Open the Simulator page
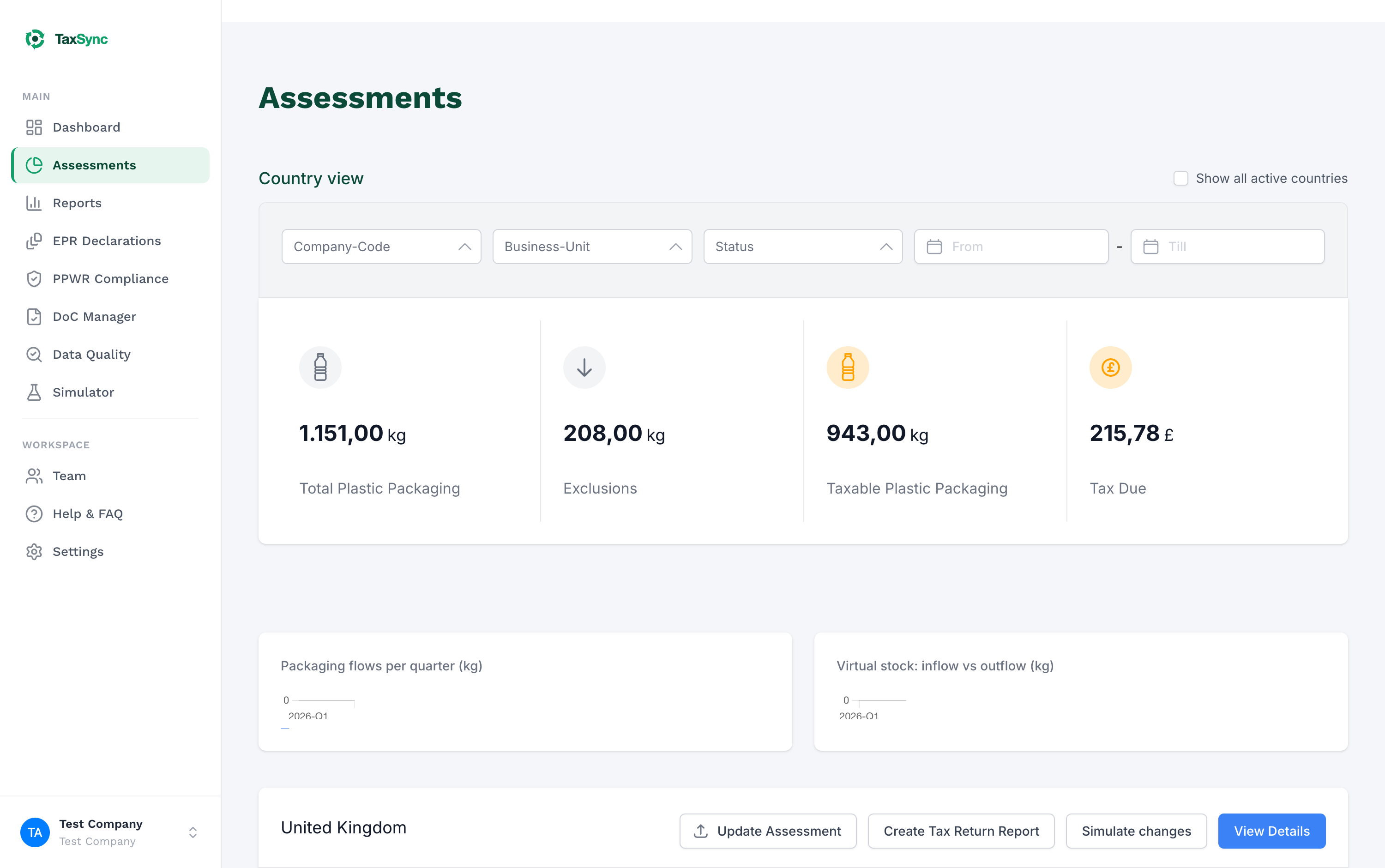1385x868 pixels. (110, 392)
